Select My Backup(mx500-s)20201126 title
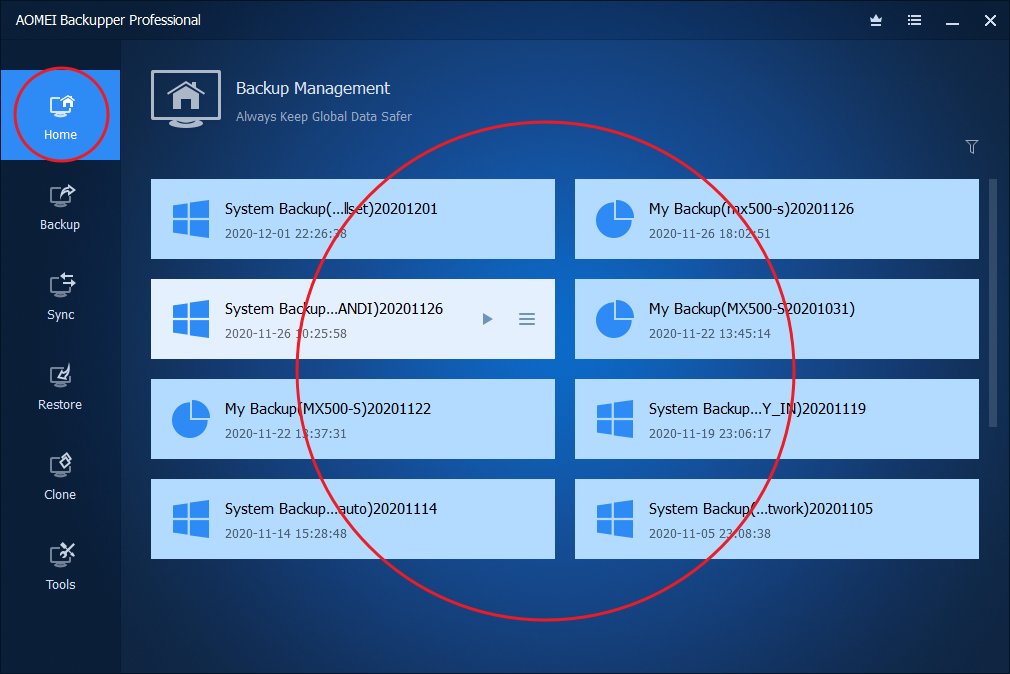Screen dimensions: 1010x674 [x=751, y=209]
